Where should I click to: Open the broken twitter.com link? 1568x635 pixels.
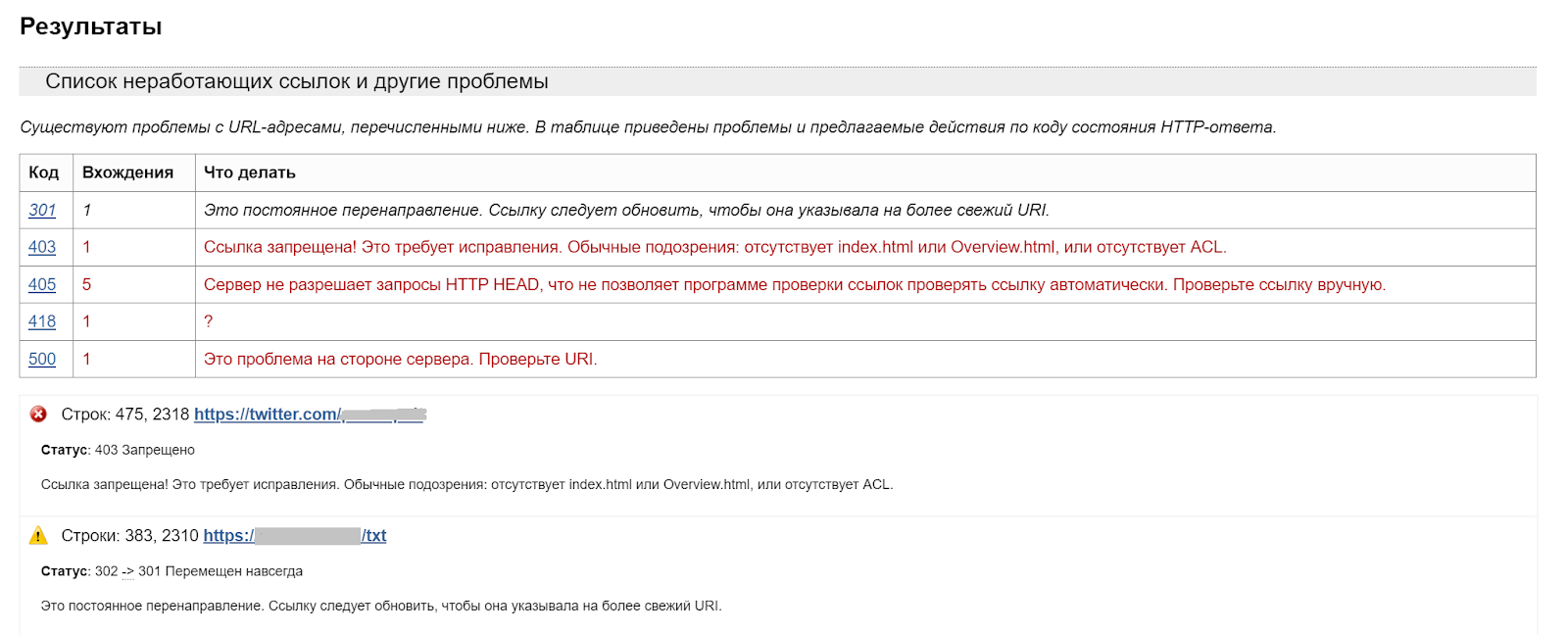pos(310,415)
